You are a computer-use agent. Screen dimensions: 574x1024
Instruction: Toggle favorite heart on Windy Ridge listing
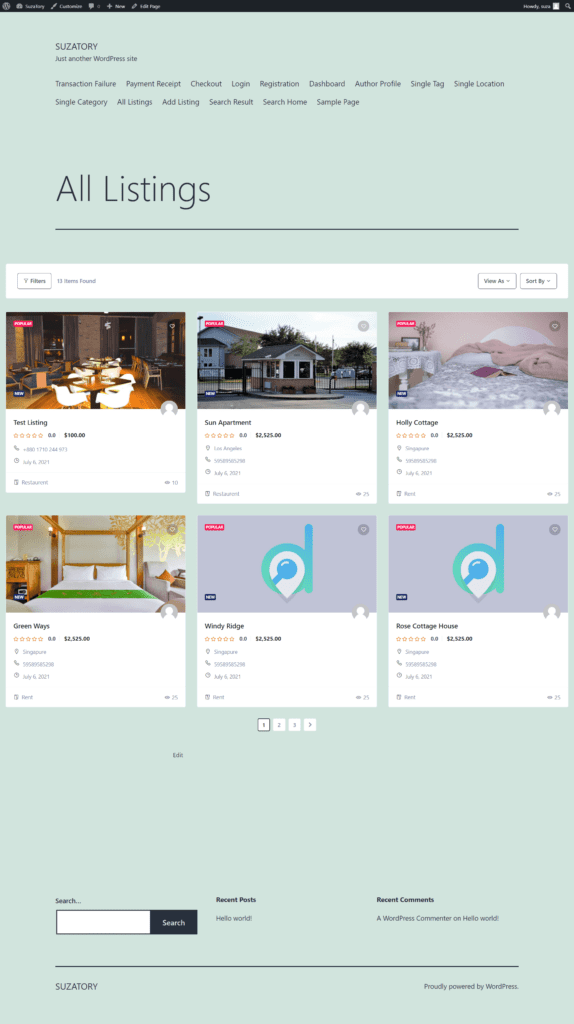tap(363, 530)
